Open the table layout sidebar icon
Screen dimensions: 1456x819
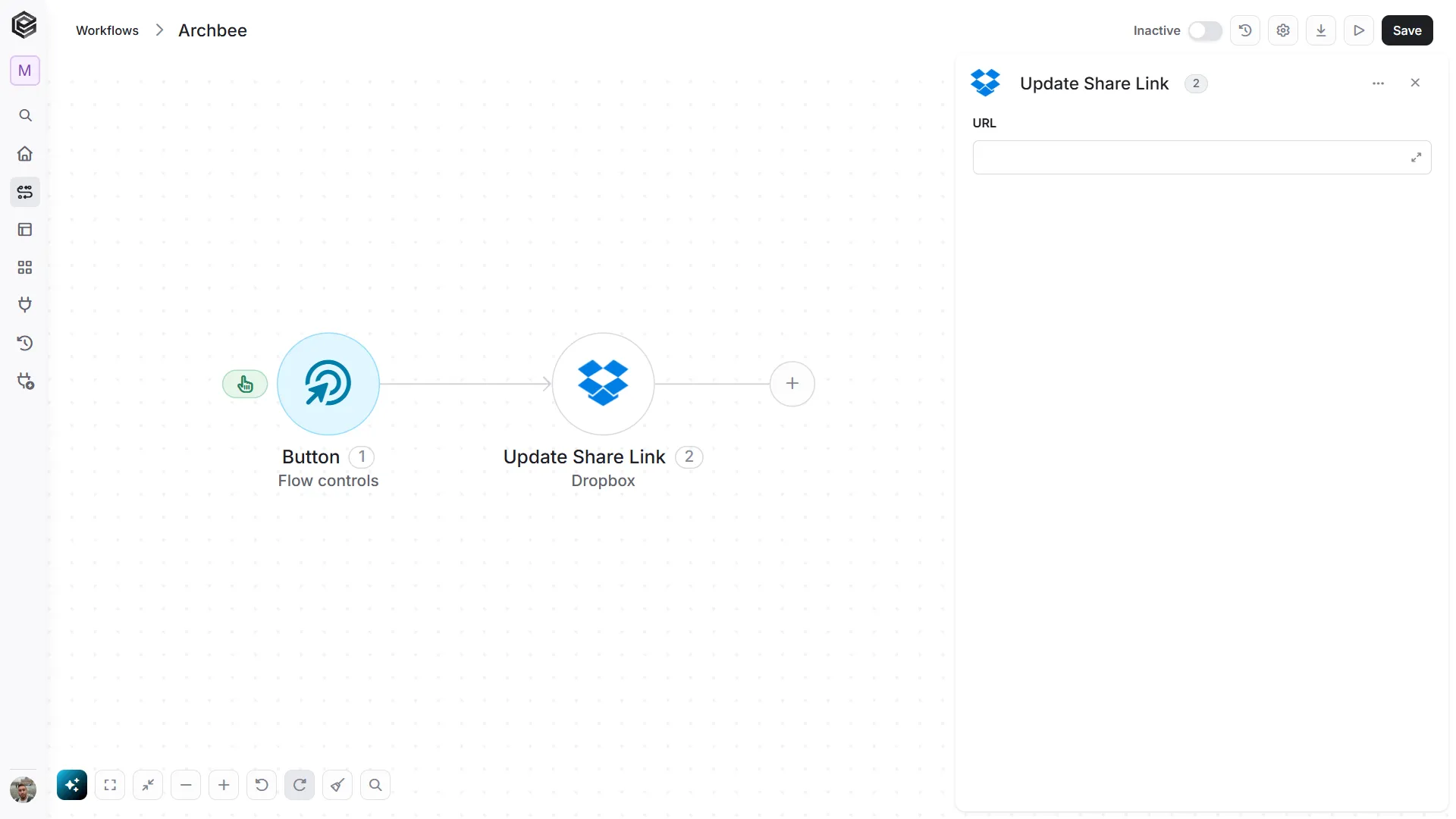25,230
